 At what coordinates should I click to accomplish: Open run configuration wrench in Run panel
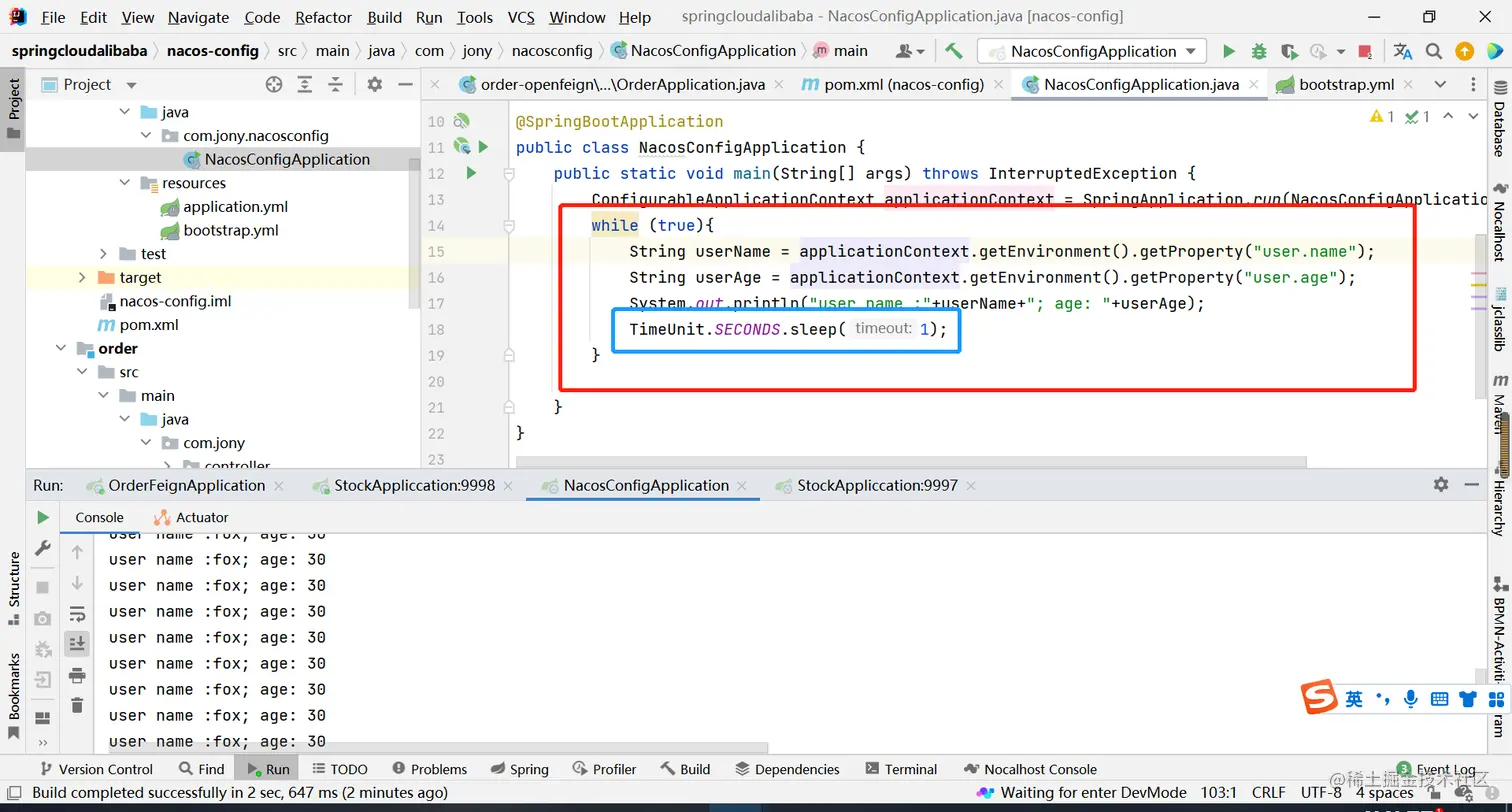(x=43, y=548)
